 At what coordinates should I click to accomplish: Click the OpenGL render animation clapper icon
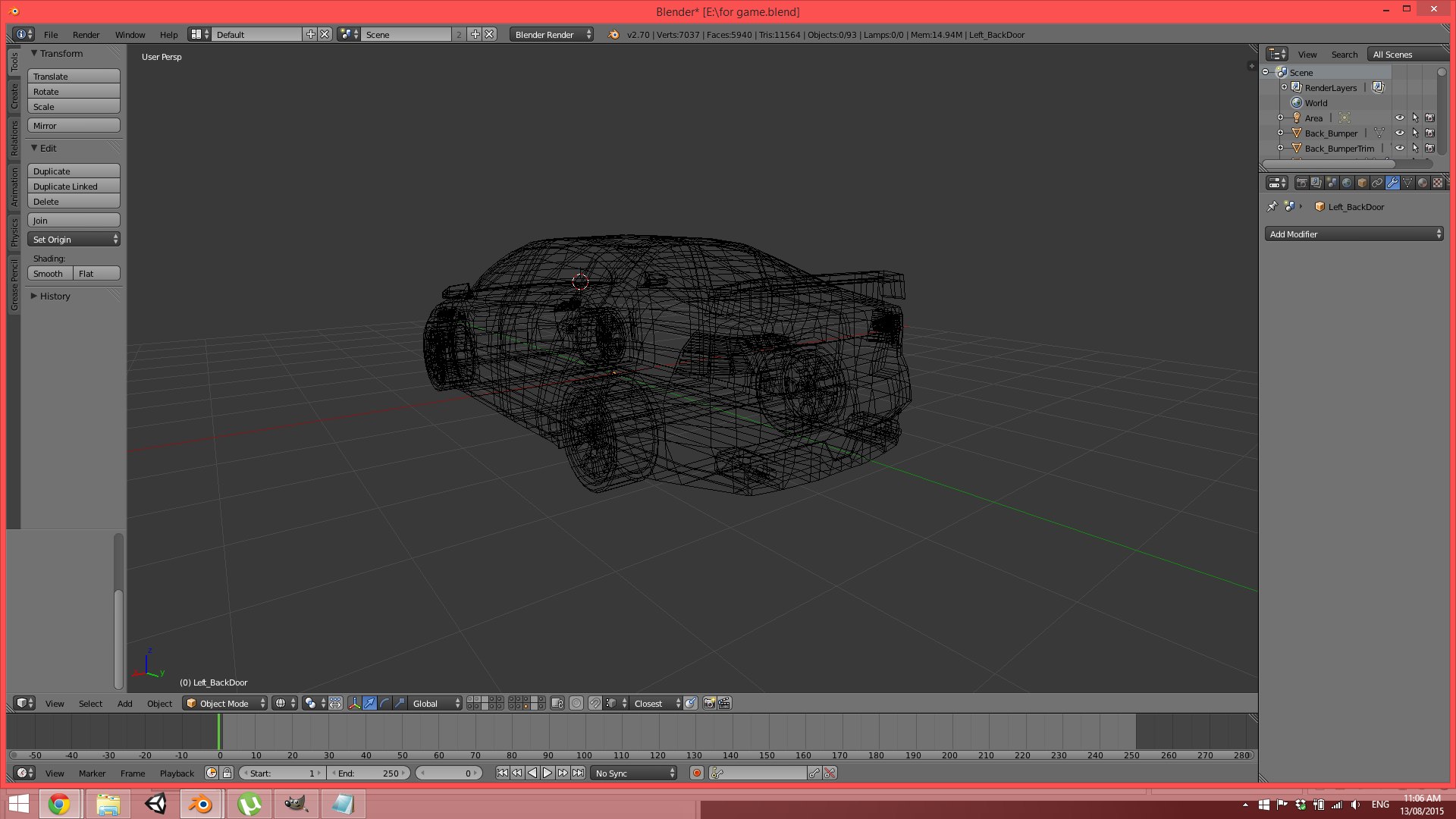coord(724,704)
